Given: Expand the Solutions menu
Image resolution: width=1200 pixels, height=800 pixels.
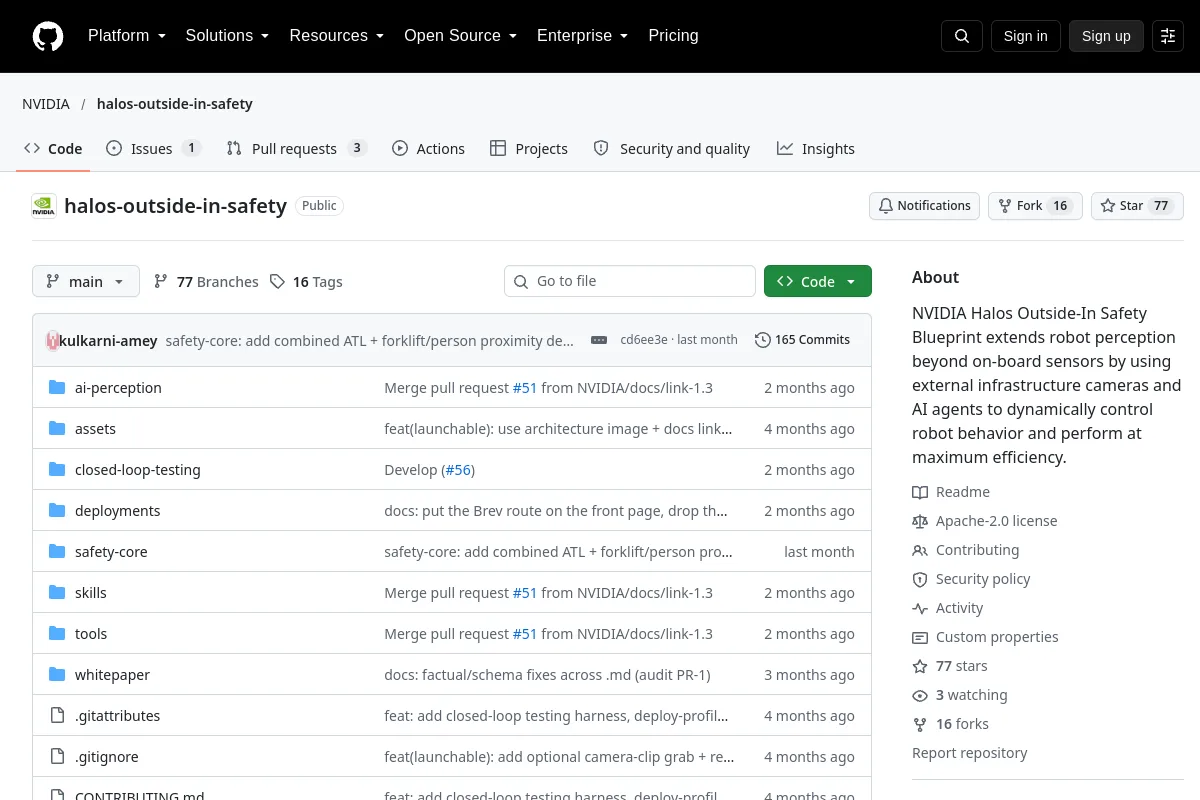Looking at the screenshot, I should click(x=227, y=36).
